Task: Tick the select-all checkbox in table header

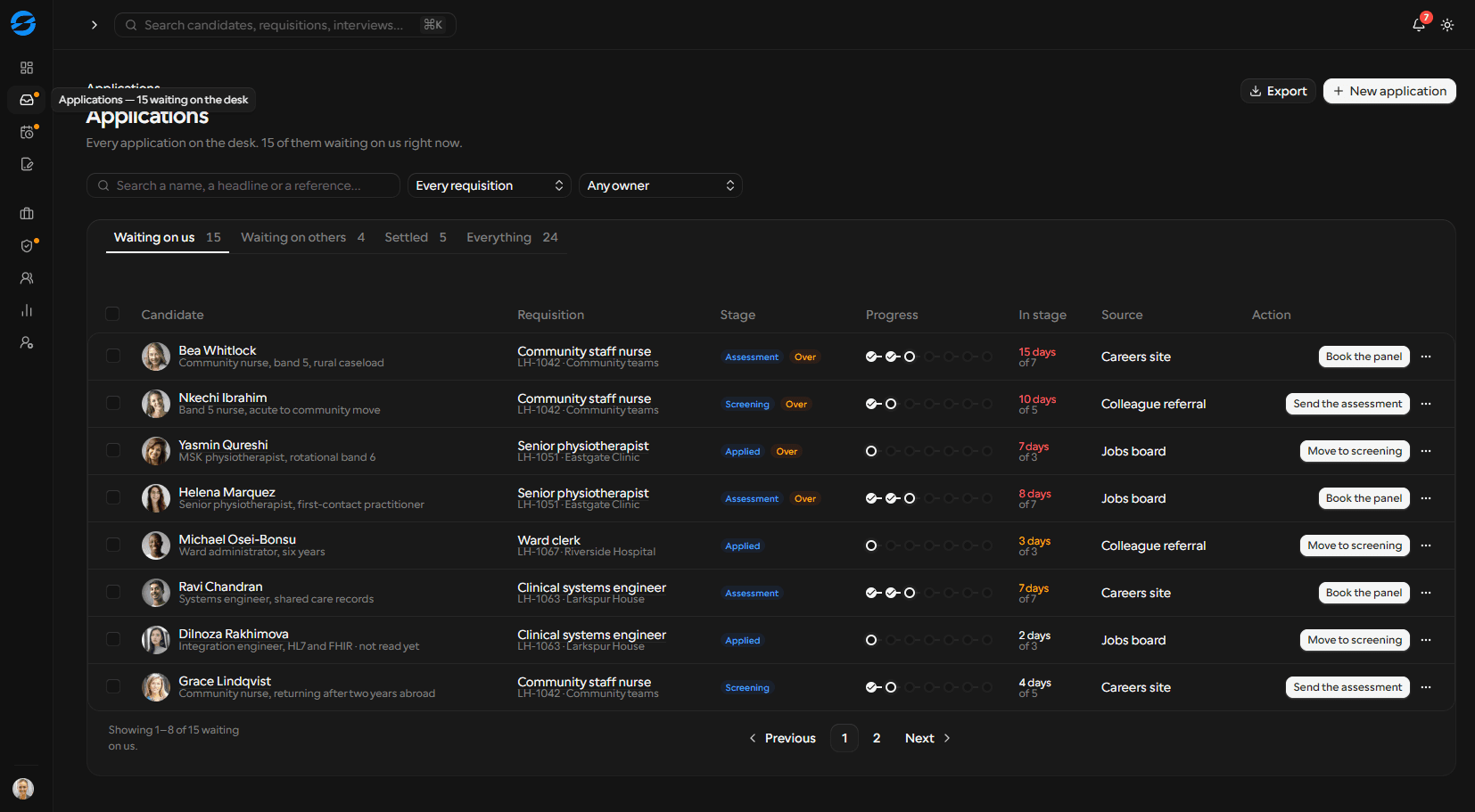Action: pyautogui.click(x=112, y=314)
